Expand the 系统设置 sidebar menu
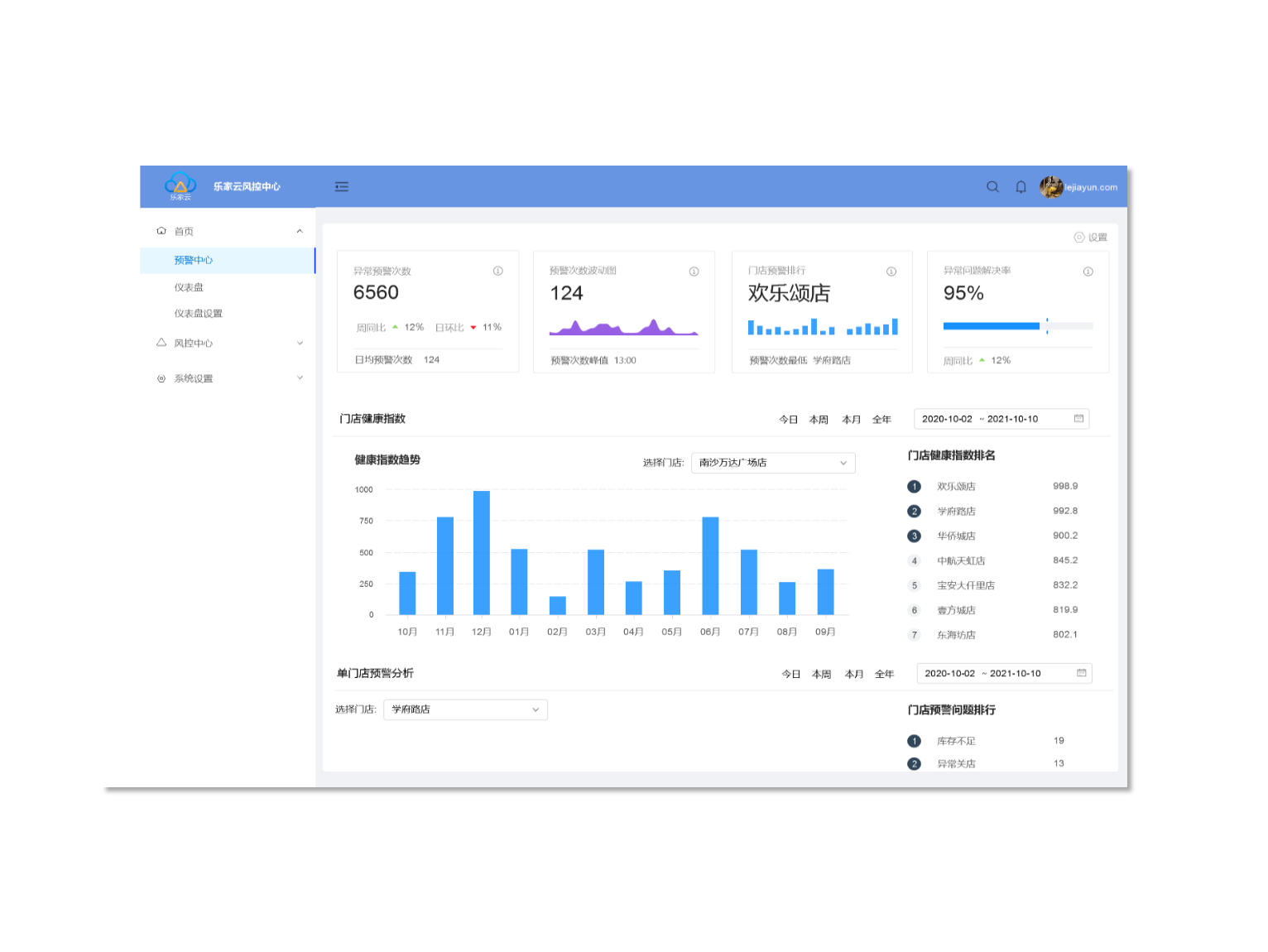The height and width of the screenshot is (952, 1268). pos(300,378)
